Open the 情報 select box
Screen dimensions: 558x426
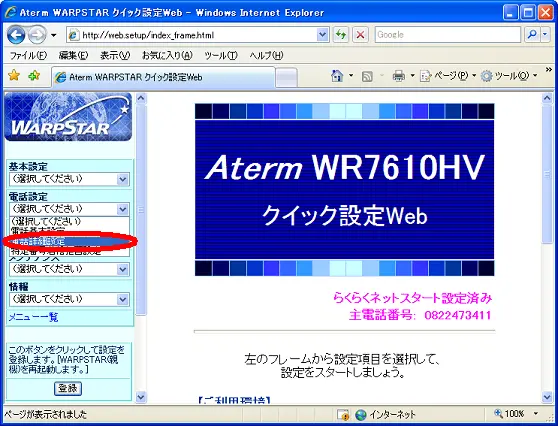coord(69,299)
